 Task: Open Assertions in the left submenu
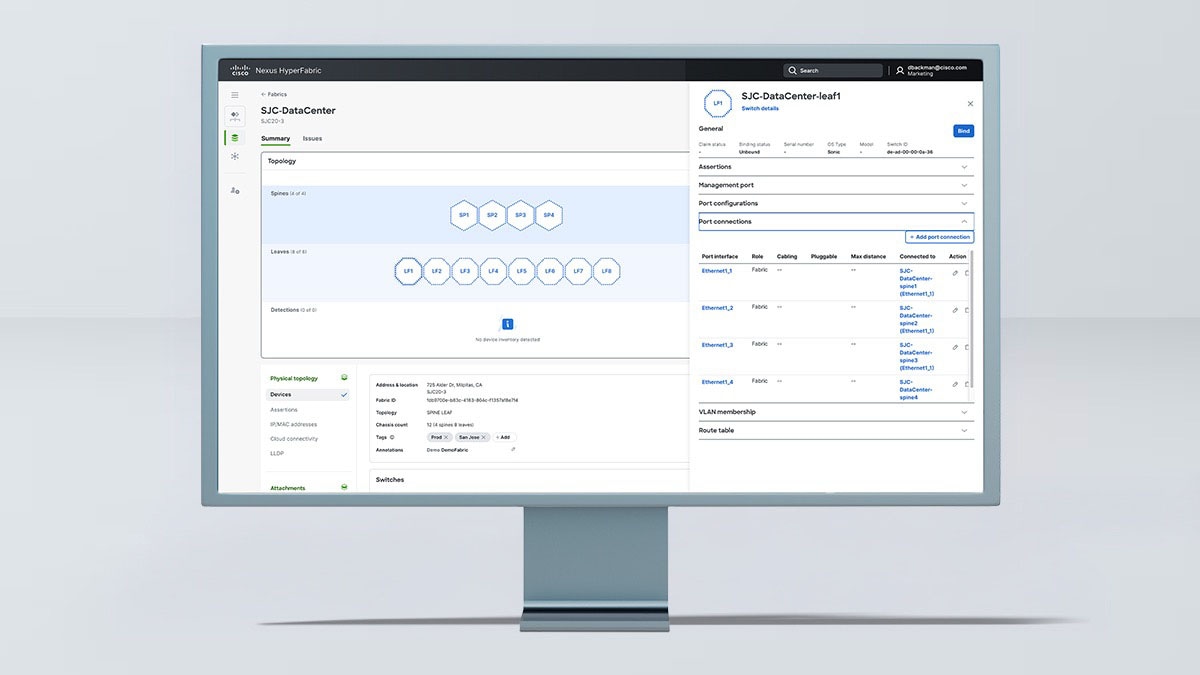click(x=283, y=410)
